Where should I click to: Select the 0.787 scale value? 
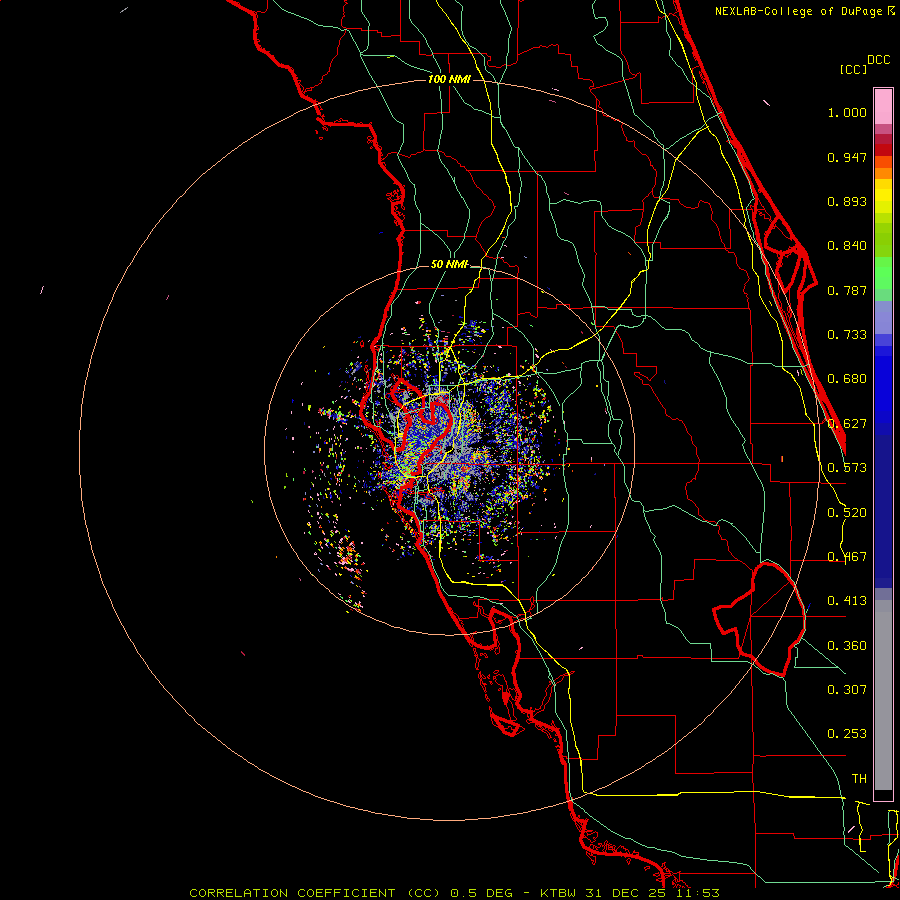pos(847,290)
